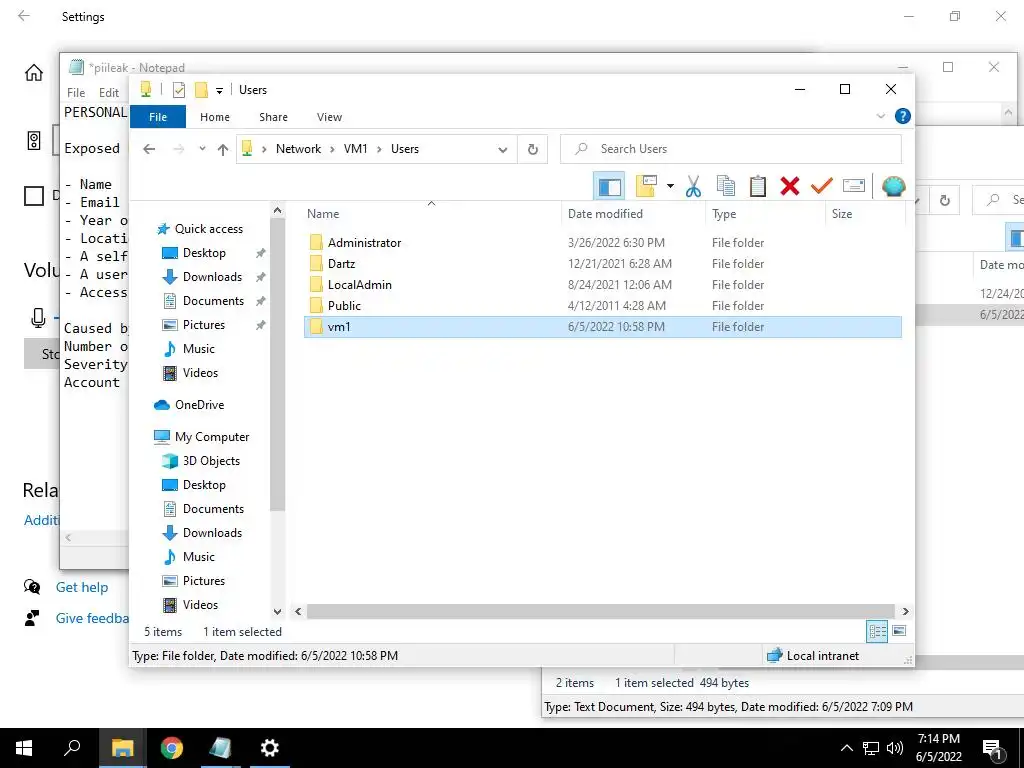
Task: Toggle the preview pane toolbar button
Action: [x=609, y=187]
